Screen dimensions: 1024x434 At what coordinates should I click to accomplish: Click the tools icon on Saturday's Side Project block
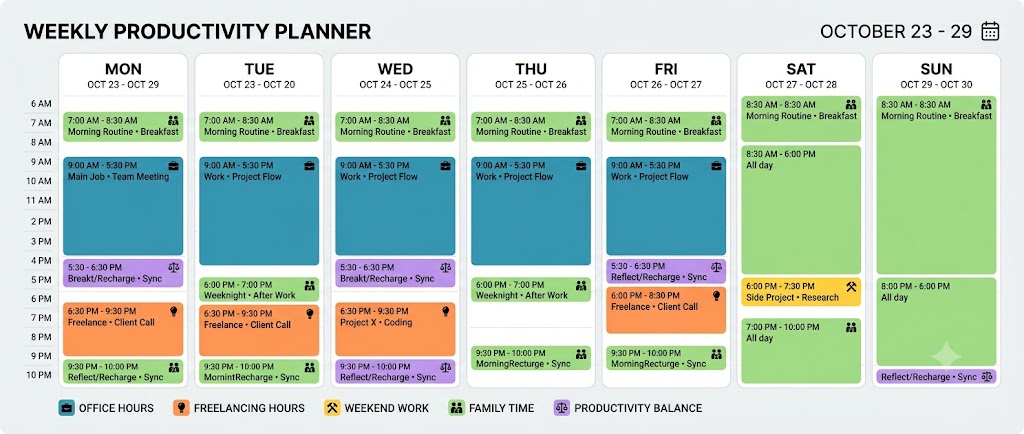point(851,287)
